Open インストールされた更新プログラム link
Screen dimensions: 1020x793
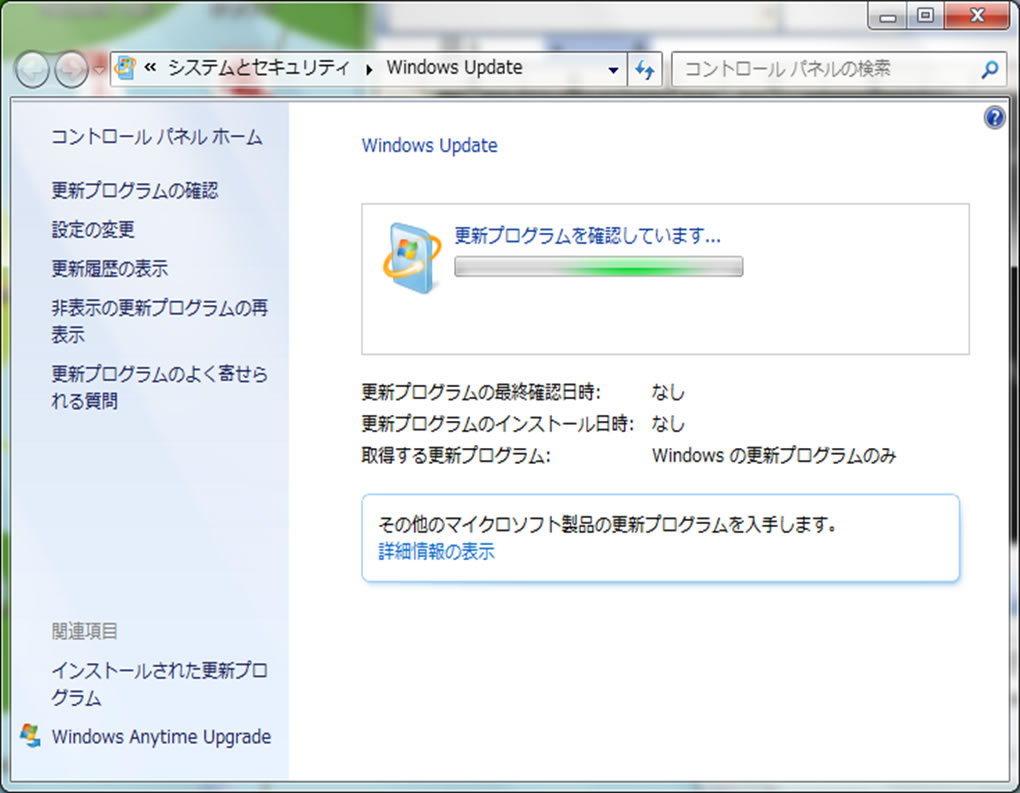click(159, 684)
